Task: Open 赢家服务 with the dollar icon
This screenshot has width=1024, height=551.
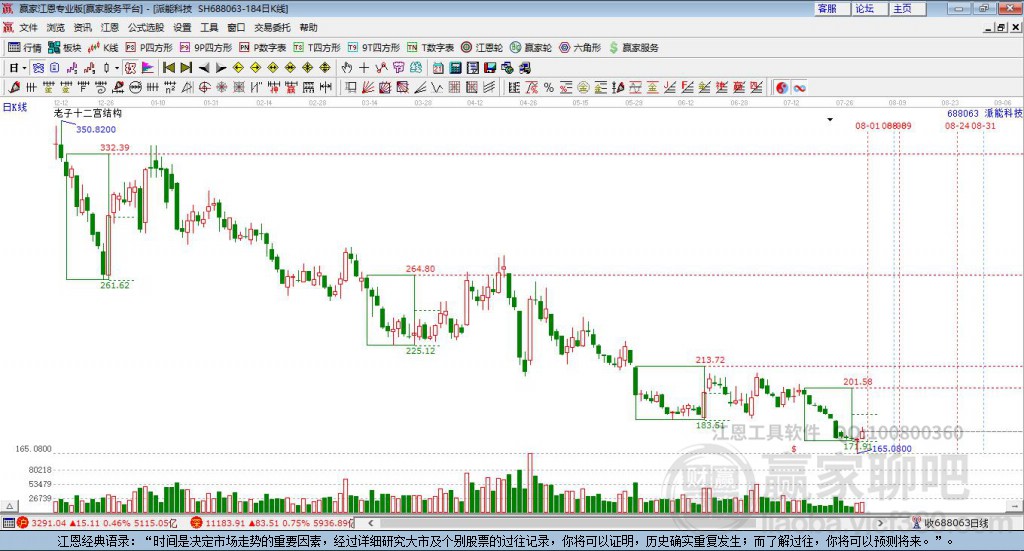Action: coord(633,48)
